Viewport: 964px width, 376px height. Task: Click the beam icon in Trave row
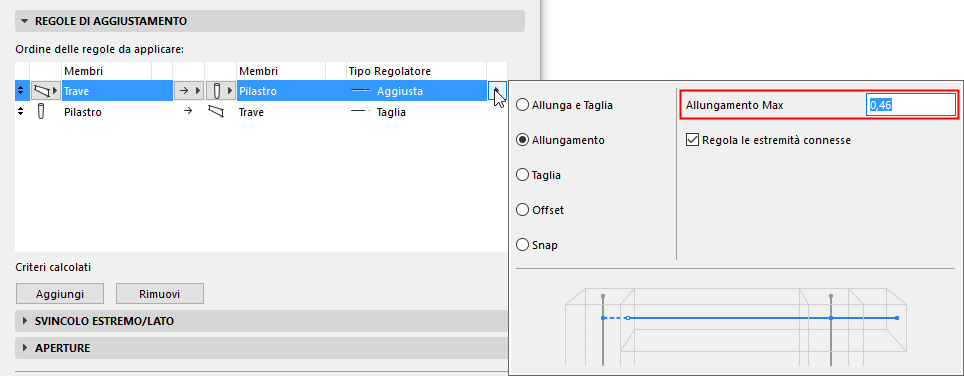45,91
